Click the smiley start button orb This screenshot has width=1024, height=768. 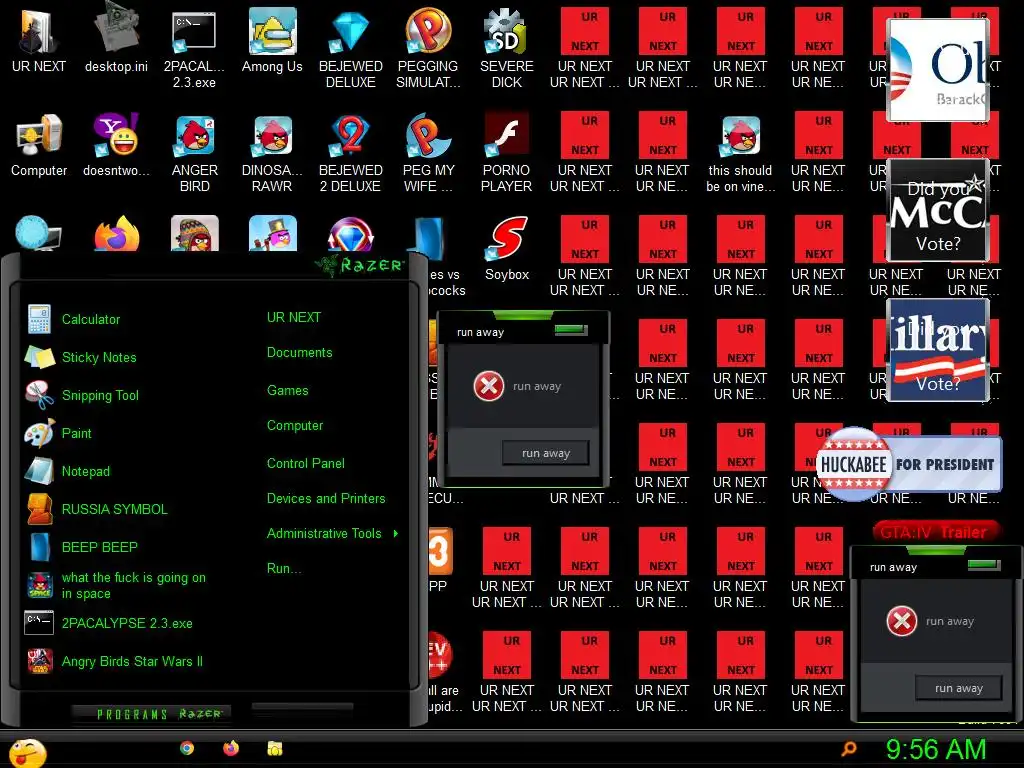[27, 752]
